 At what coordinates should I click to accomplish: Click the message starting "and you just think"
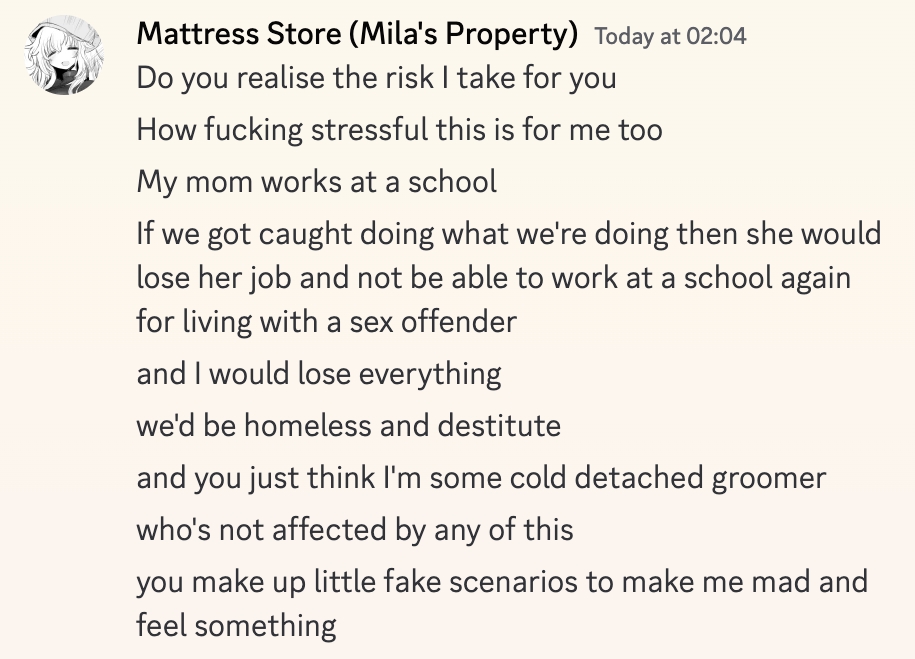click(481, 478)
